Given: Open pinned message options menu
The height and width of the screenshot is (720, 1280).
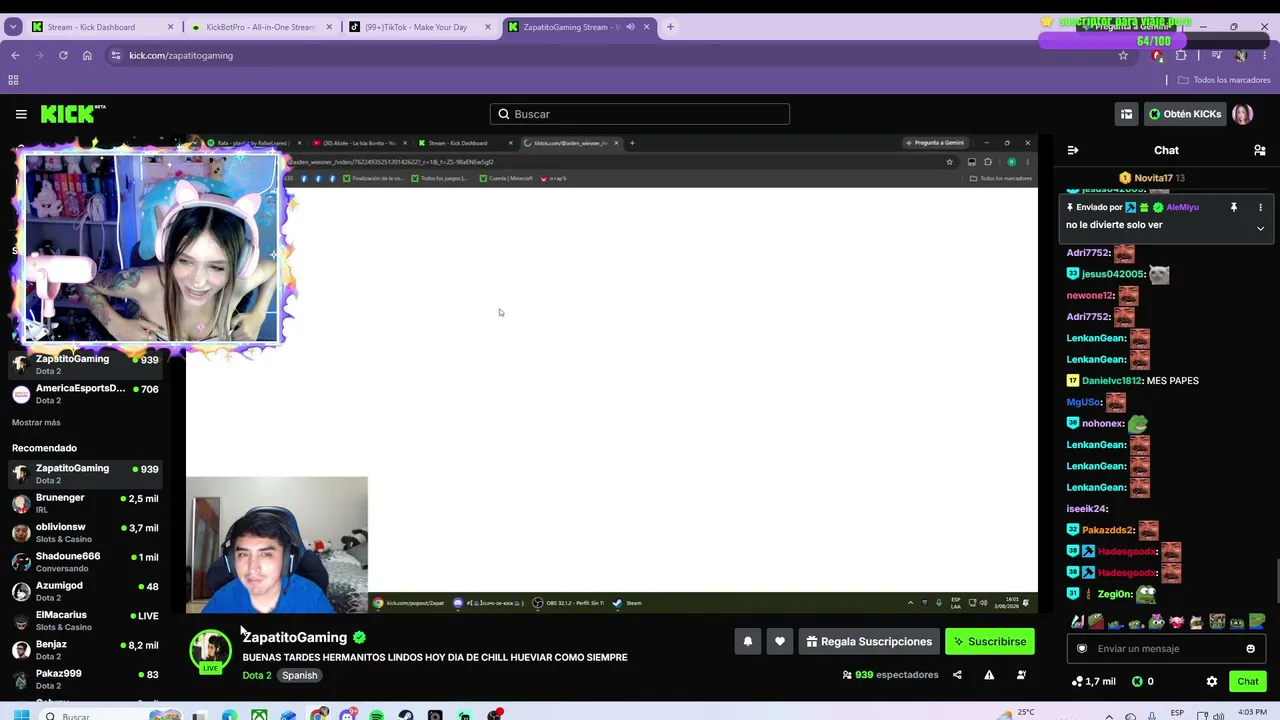Looking at the screenshot, I should [1260, 207].
